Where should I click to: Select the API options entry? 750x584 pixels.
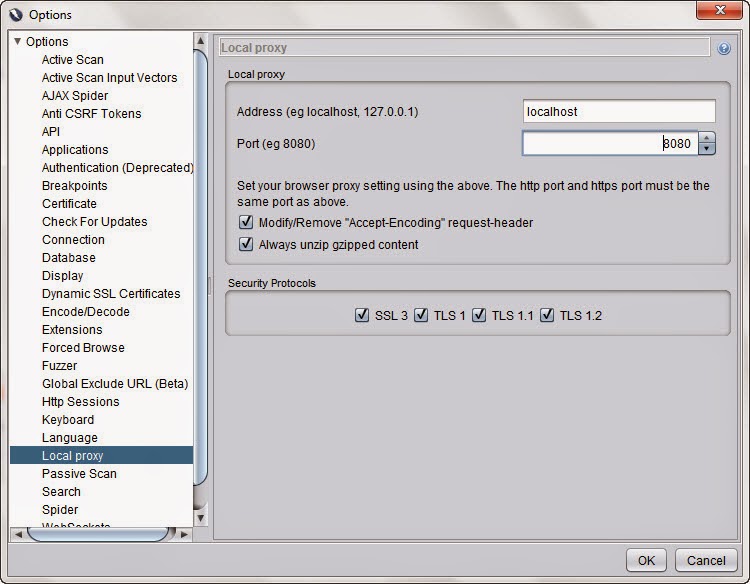point(51,132)
